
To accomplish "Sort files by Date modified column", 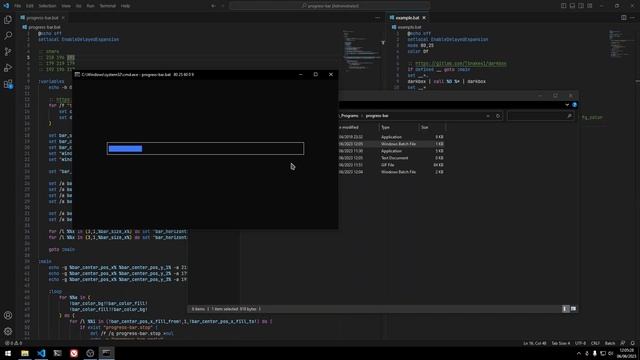I will pos(358,127).
